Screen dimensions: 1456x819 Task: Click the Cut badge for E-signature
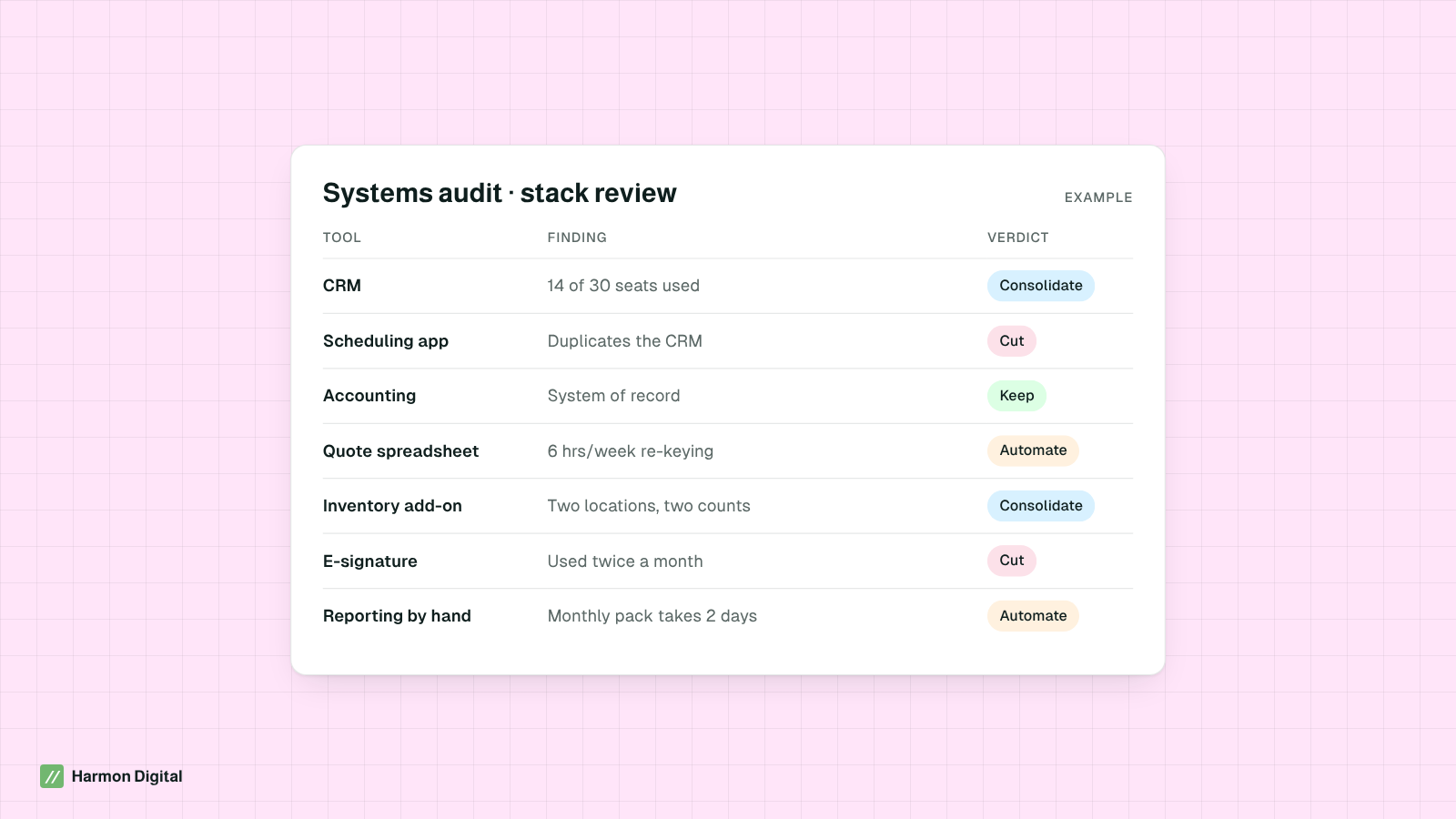[1012, 561]
